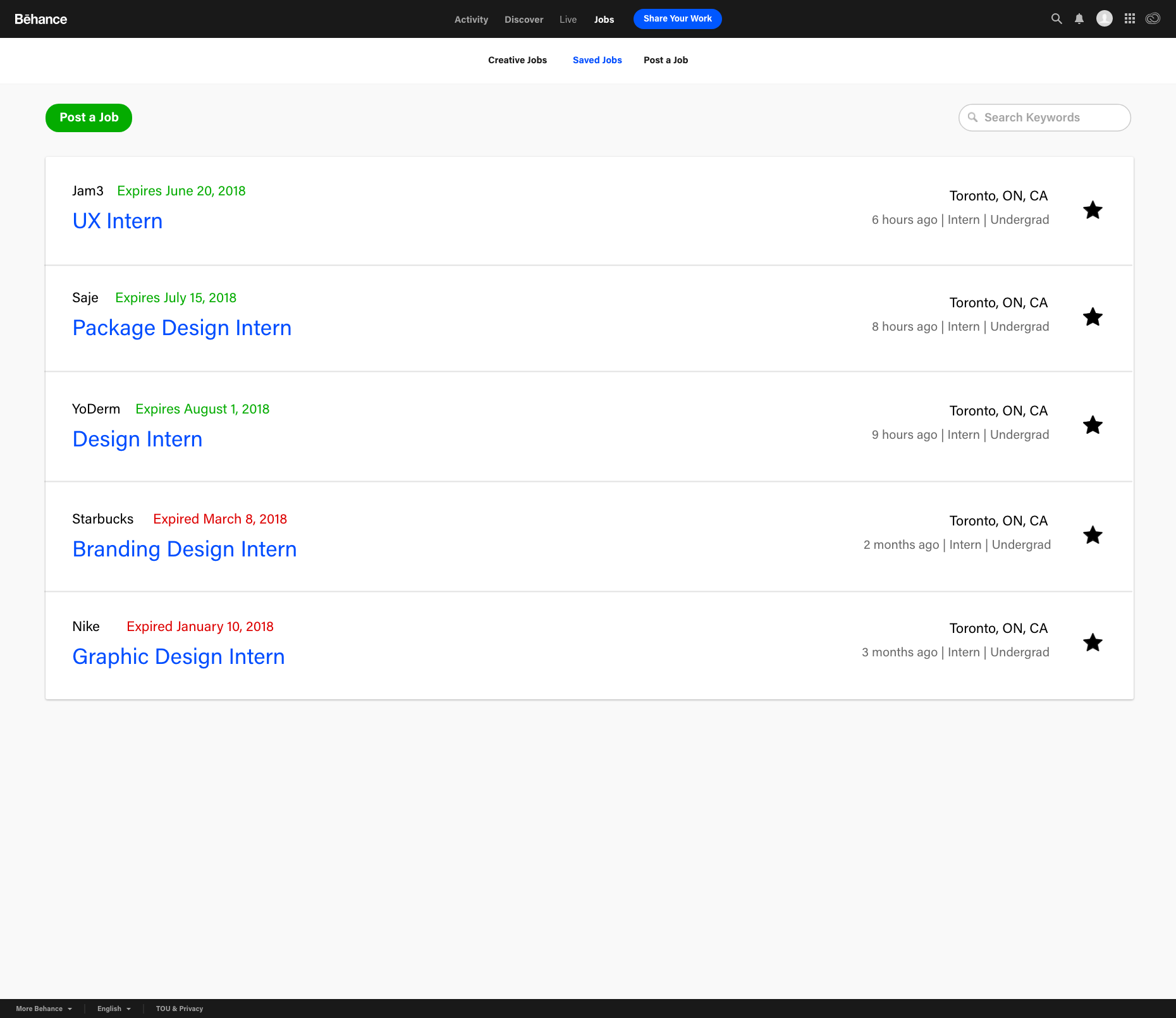Click '3 months ago | Intern | Undergrad' text

pos(955,653)
